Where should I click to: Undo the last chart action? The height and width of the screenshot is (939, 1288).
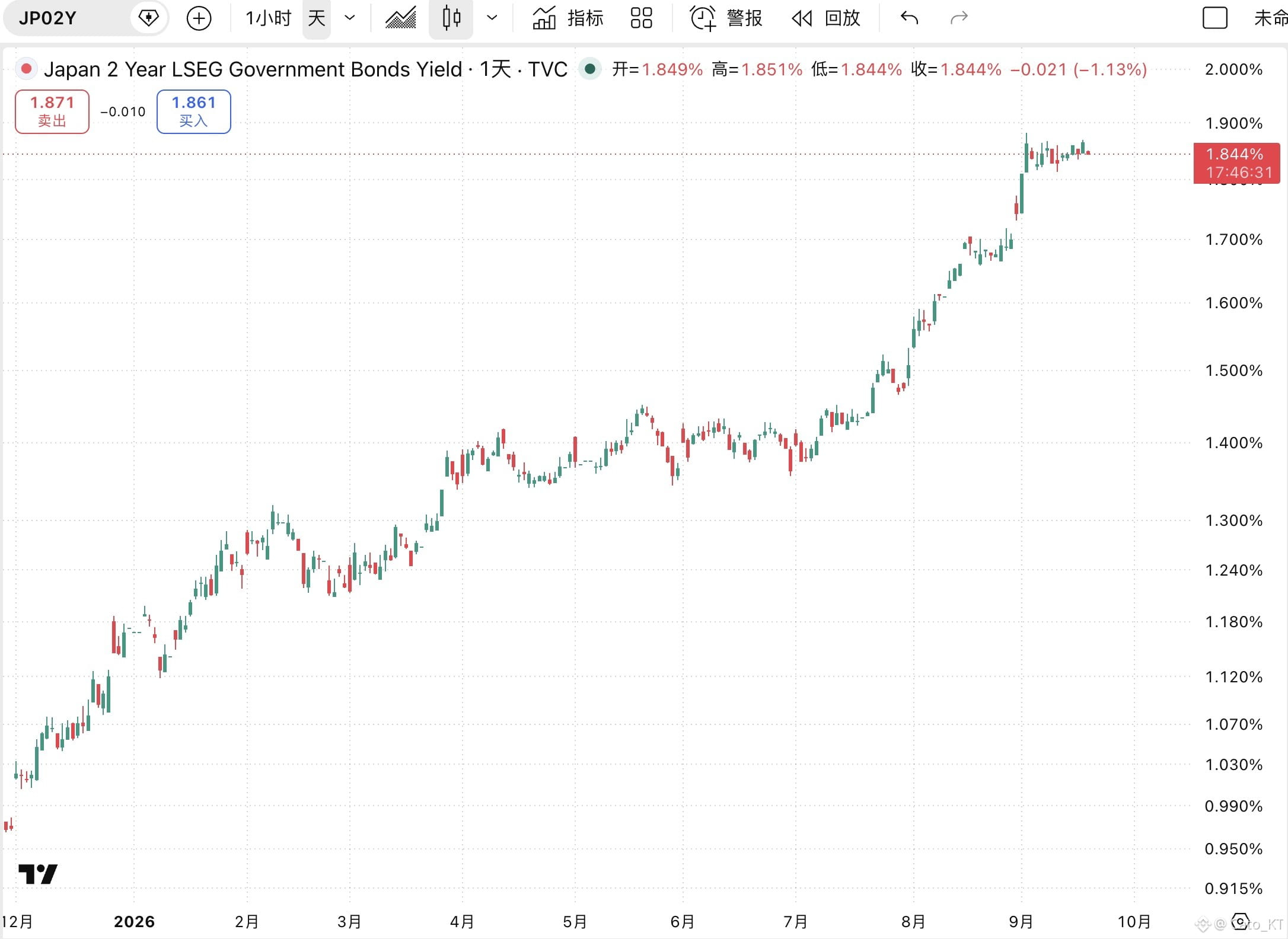click(x=909, y=18)
